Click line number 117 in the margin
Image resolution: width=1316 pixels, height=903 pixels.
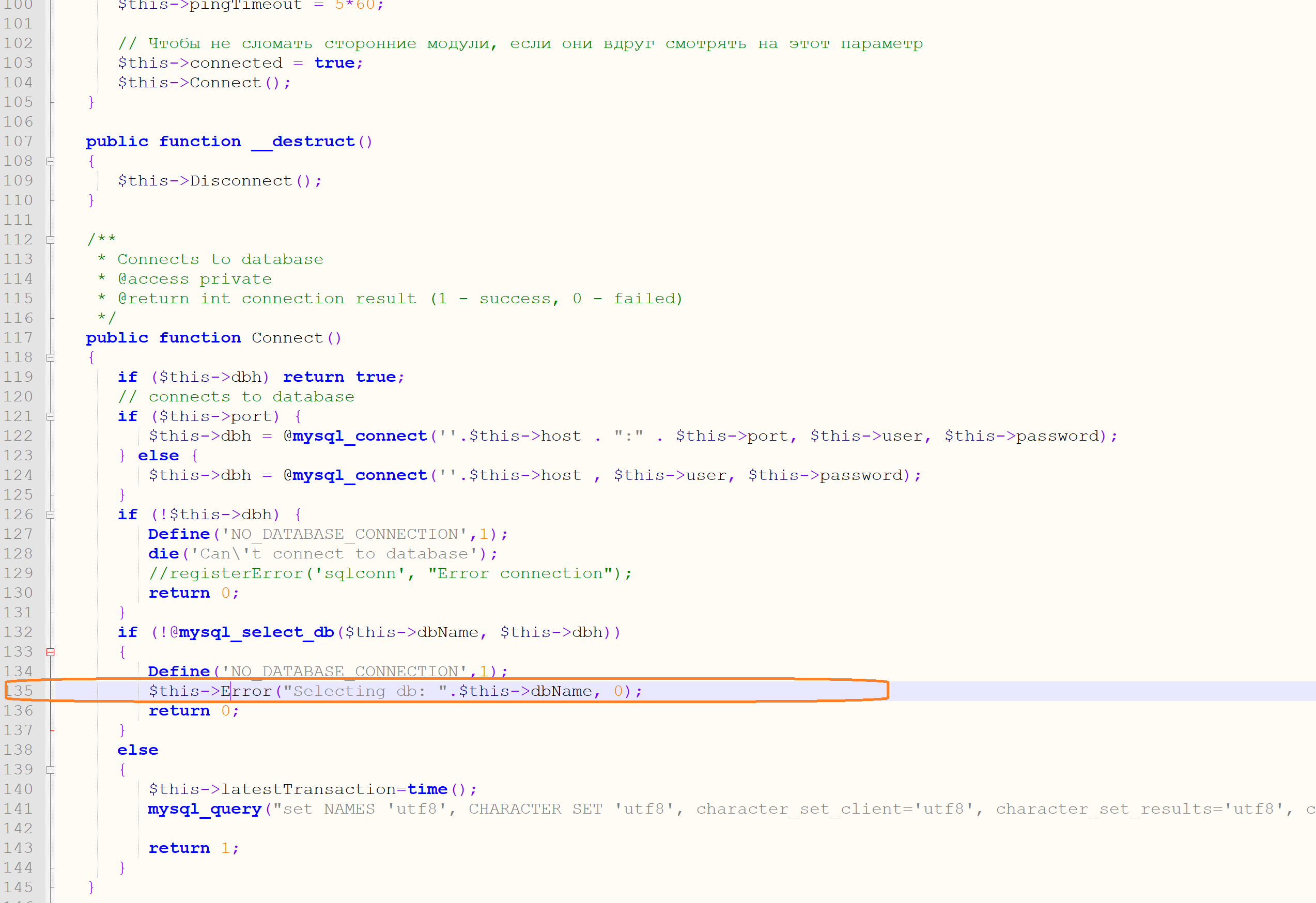[x=19, y=338]
